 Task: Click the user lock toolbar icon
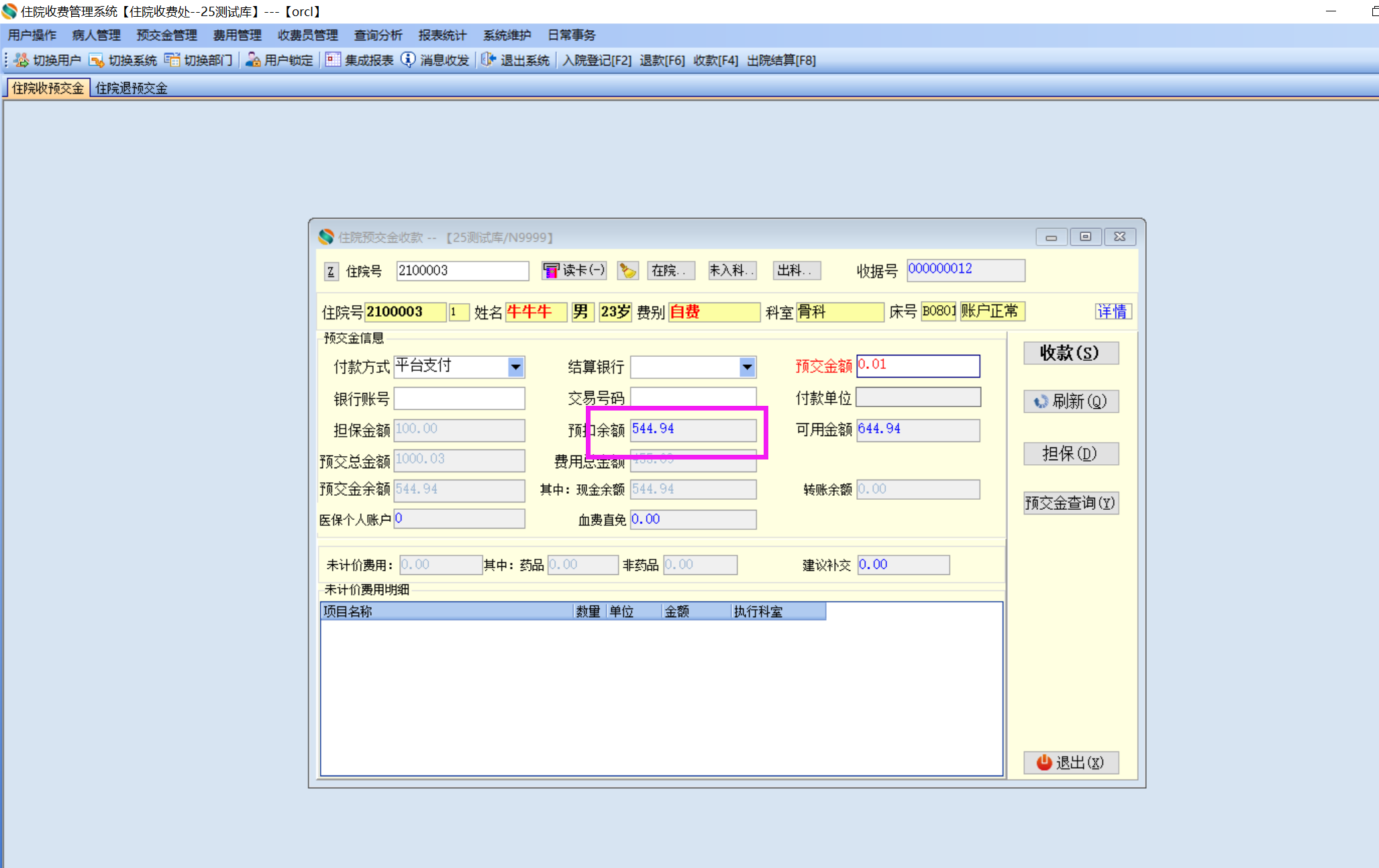point(253,60)
